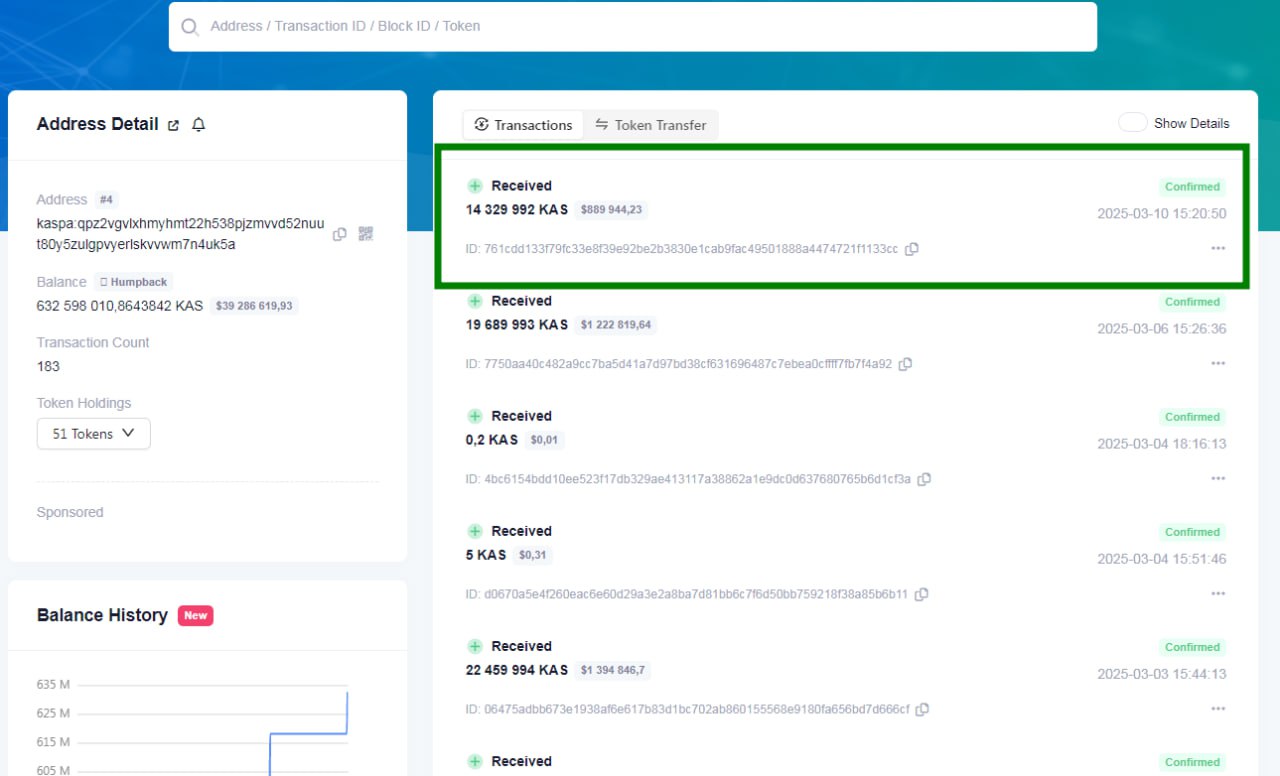The image size is (1280, 776).
Task: Expand the 51 Tokens dropdown
Action: coord(94,434)
